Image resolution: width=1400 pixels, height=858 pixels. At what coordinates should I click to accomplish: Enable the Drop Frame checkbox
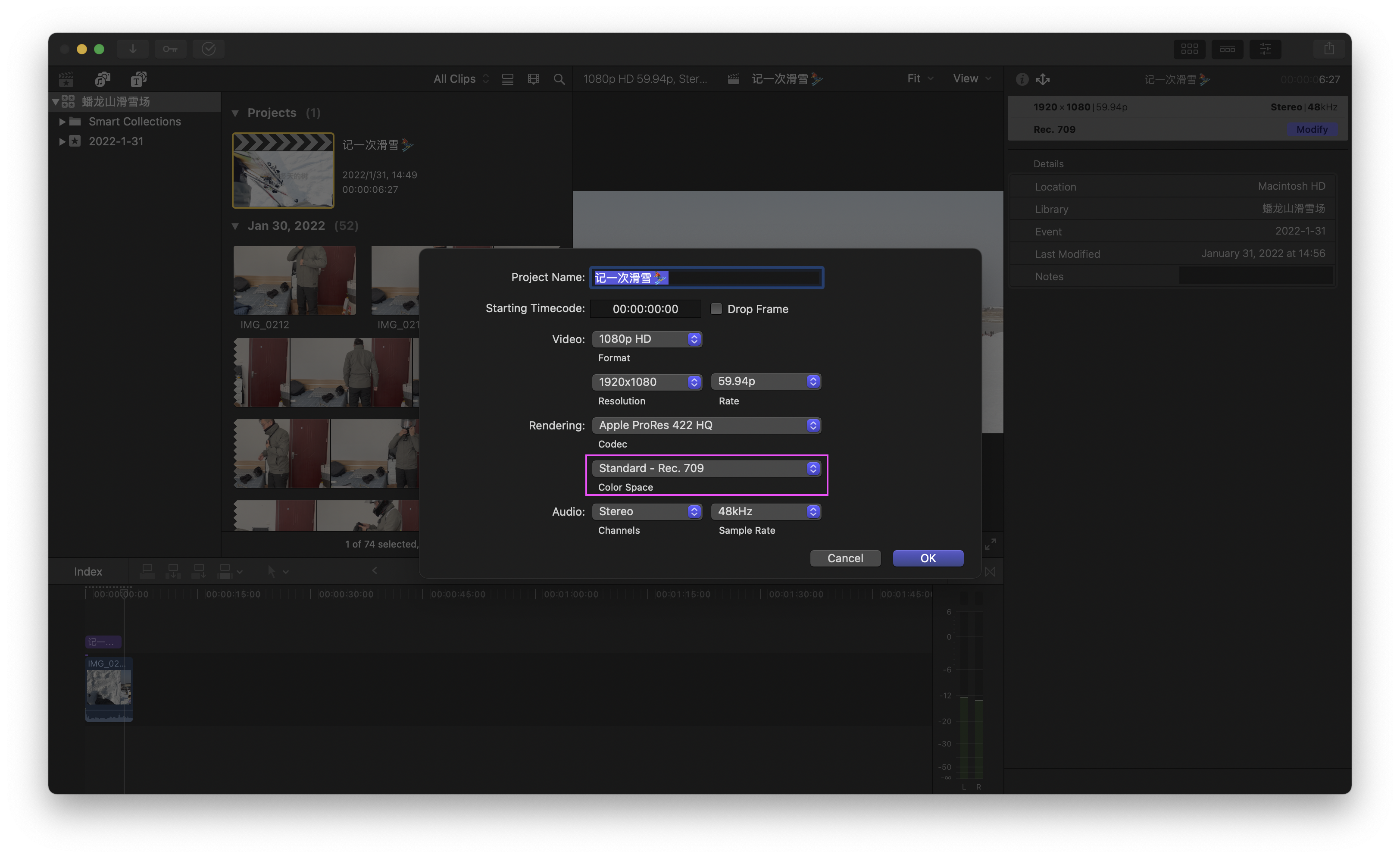click(716, 309)
